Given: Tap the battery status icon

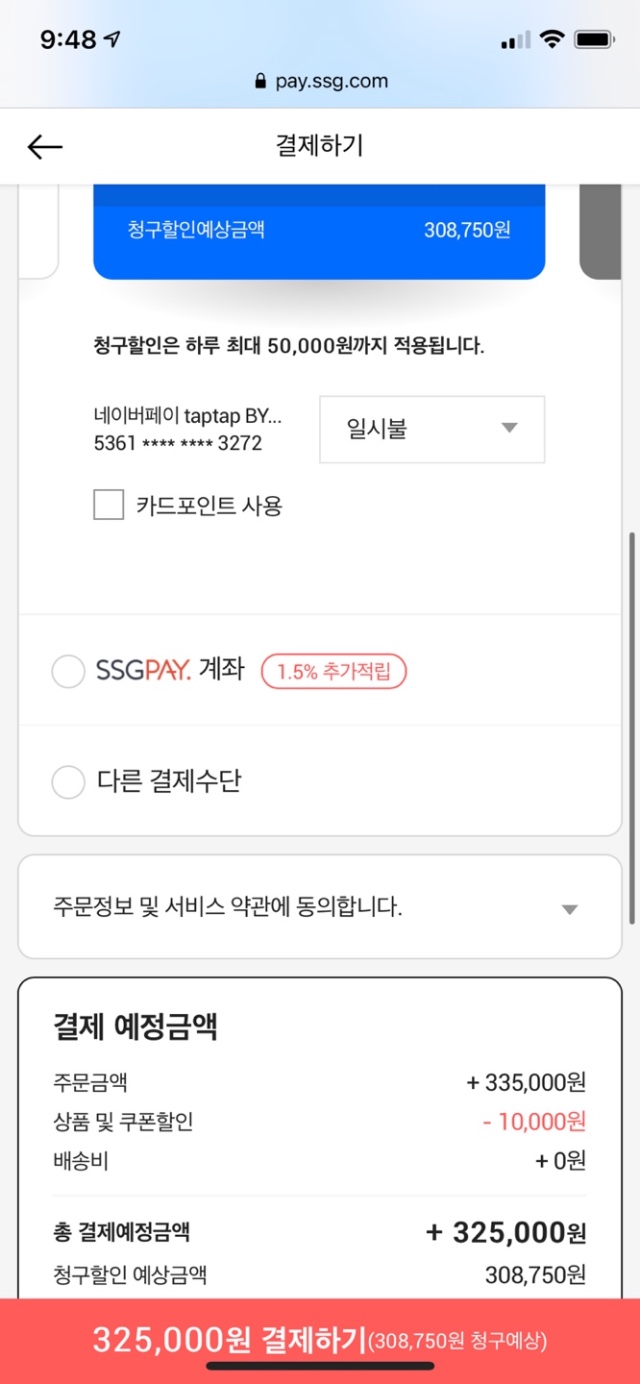Looking at the screenshot, I should pos(594,40).
